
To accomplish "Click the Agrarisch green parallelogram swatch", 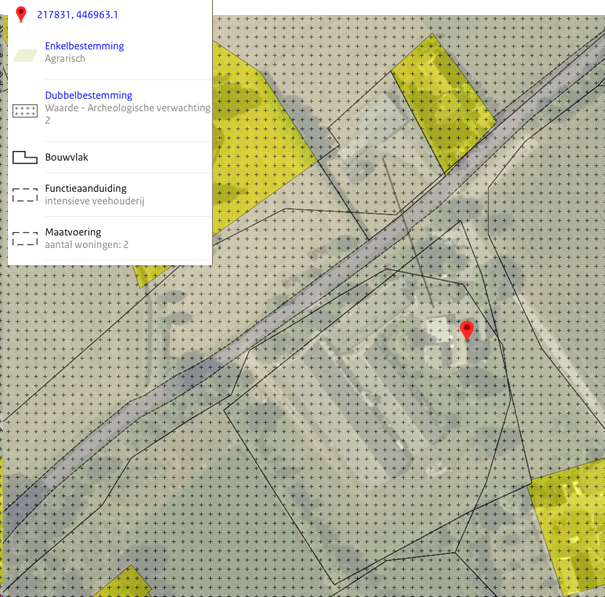I will (x=25, y=56).
